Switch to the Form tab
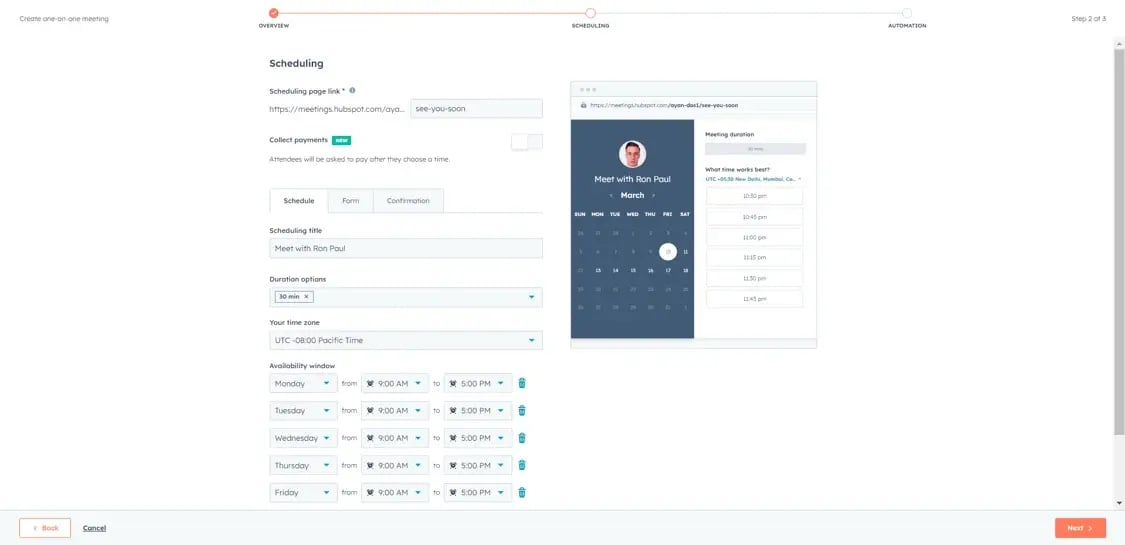 (351, 201)
